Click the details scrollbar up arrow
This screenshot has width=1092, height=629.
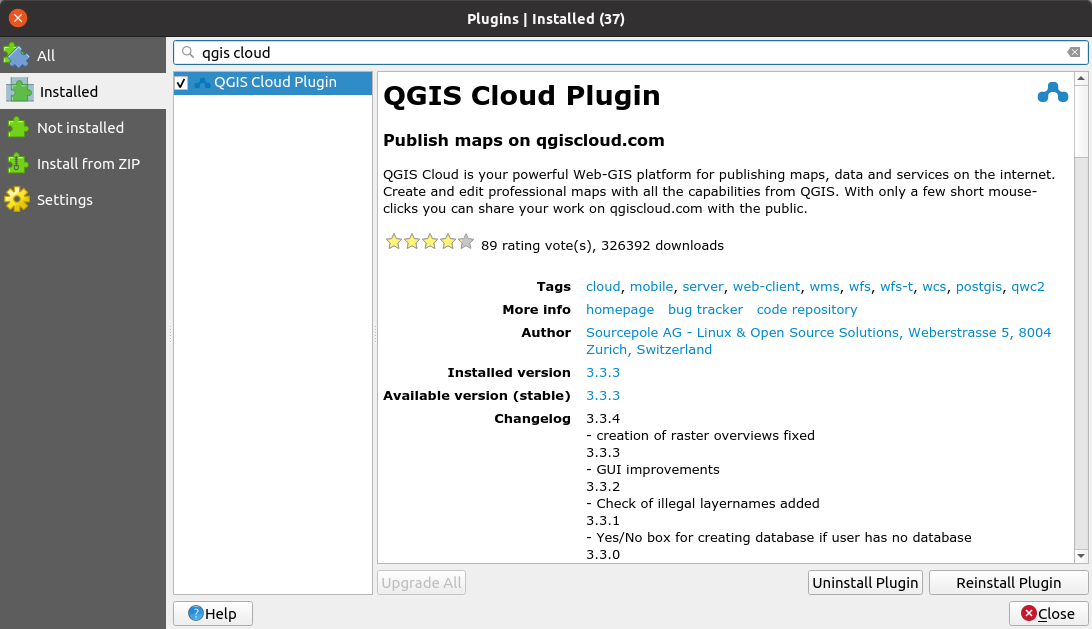(1081, 78)
